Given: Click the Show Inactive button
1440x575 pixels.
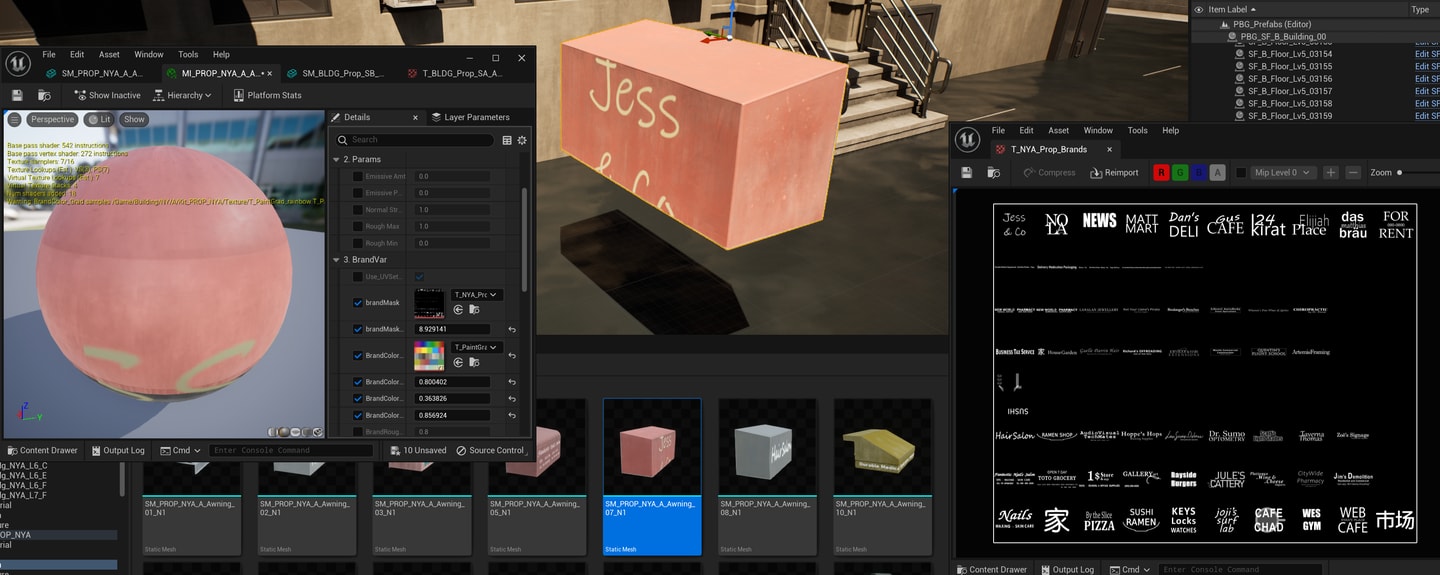Looking at the screenshot, I should (108, 95).
